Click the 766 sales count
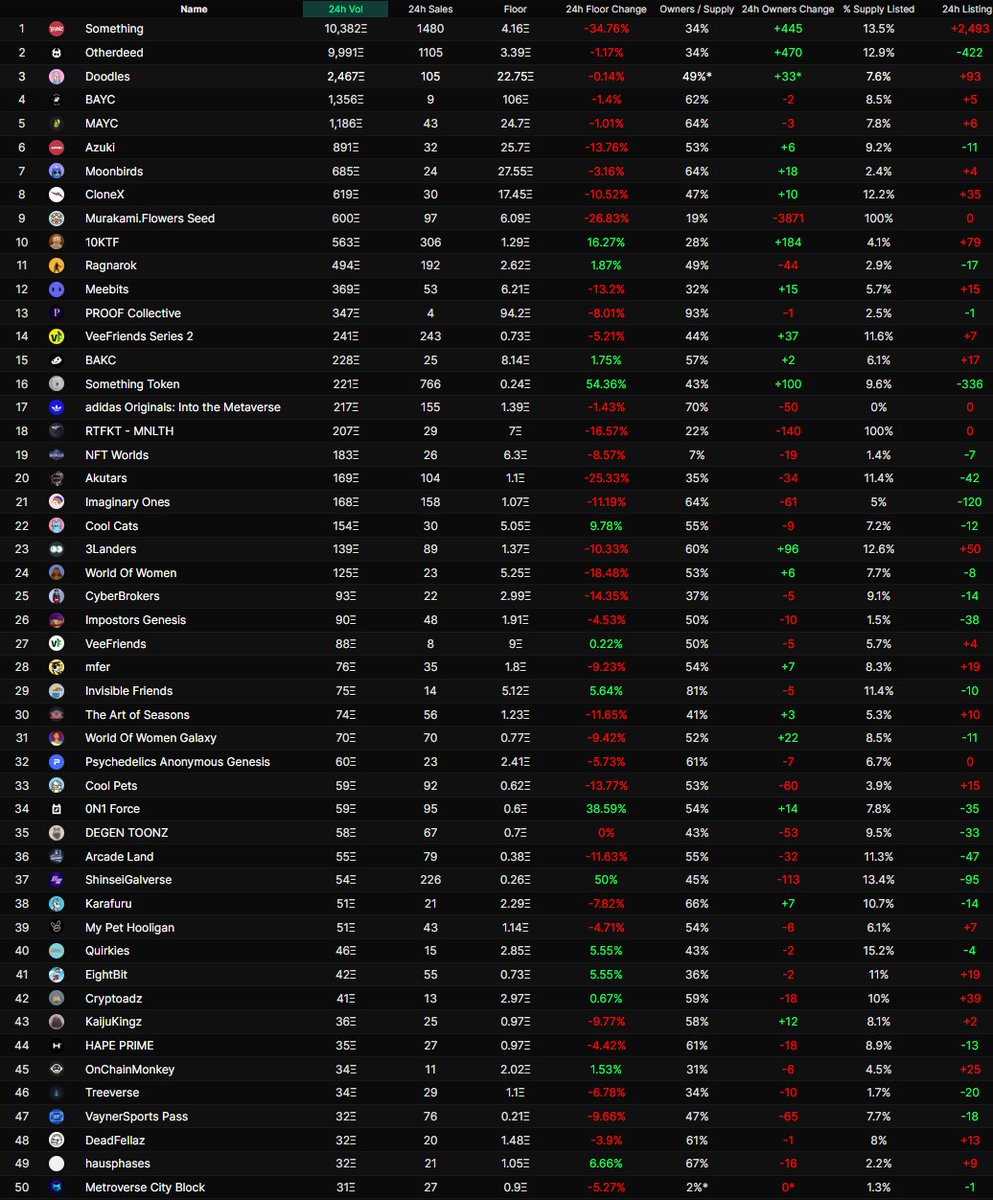This screenshot has height=1200, width=993. pyautogui.click(x=430, y=384)
